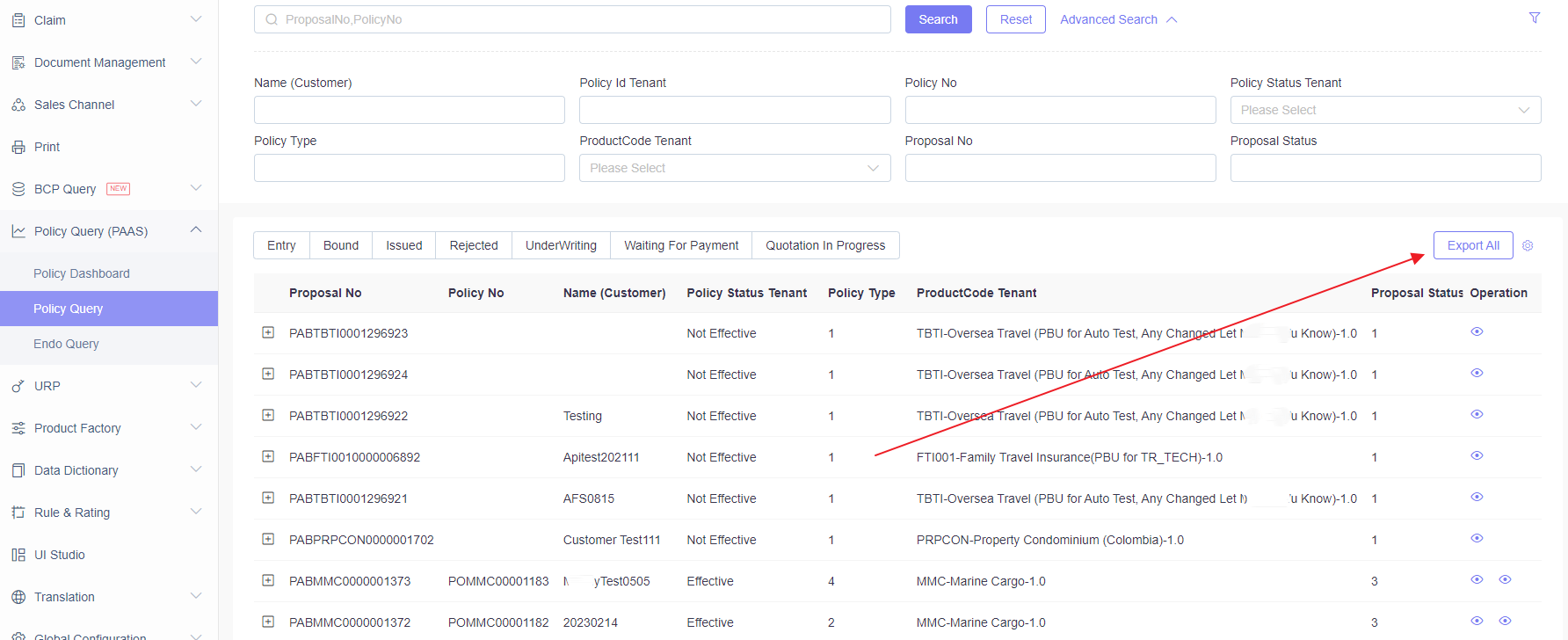Click the Reset button

pos(1016,19)
